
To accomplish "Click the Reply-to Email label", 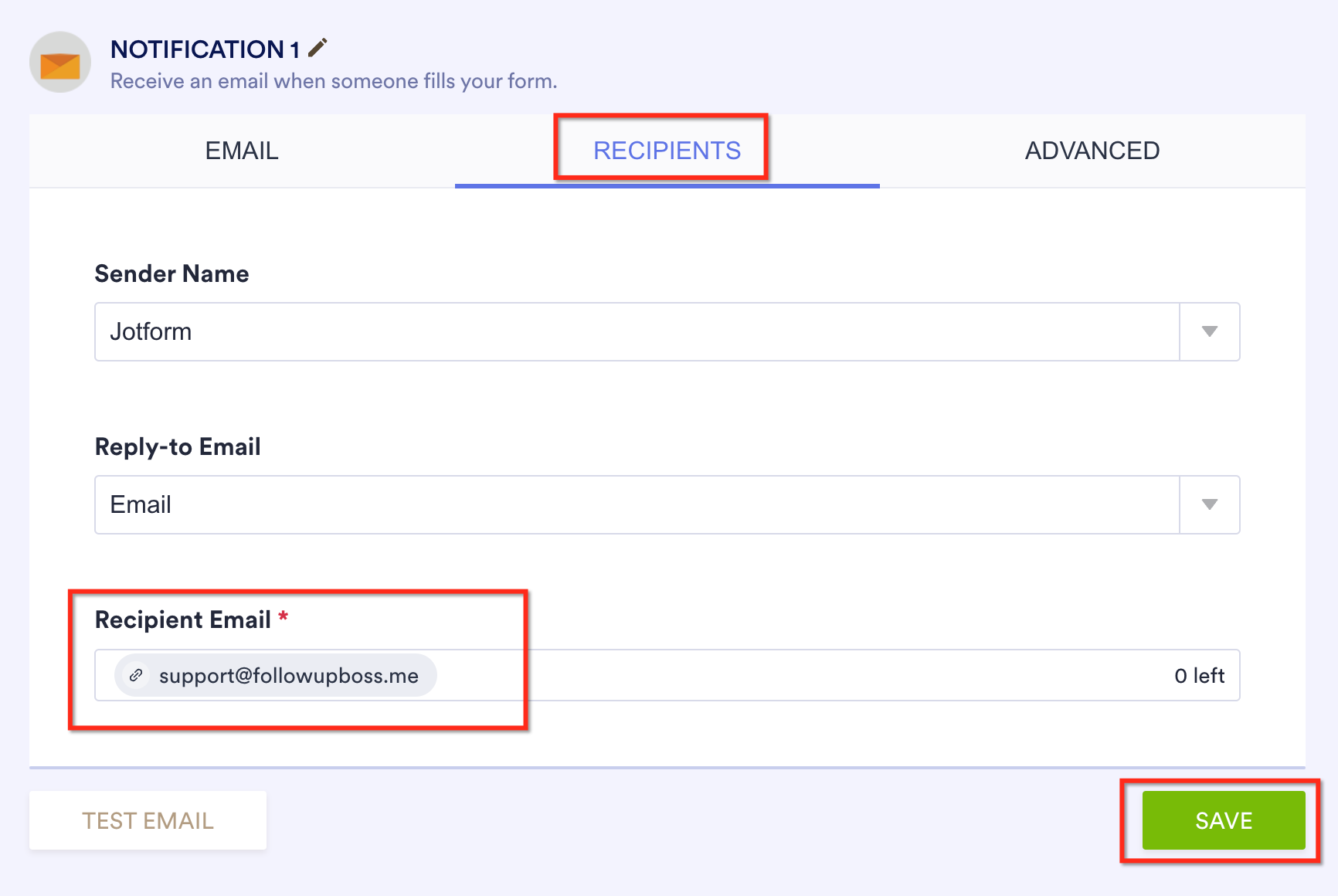I will [178, 446].
